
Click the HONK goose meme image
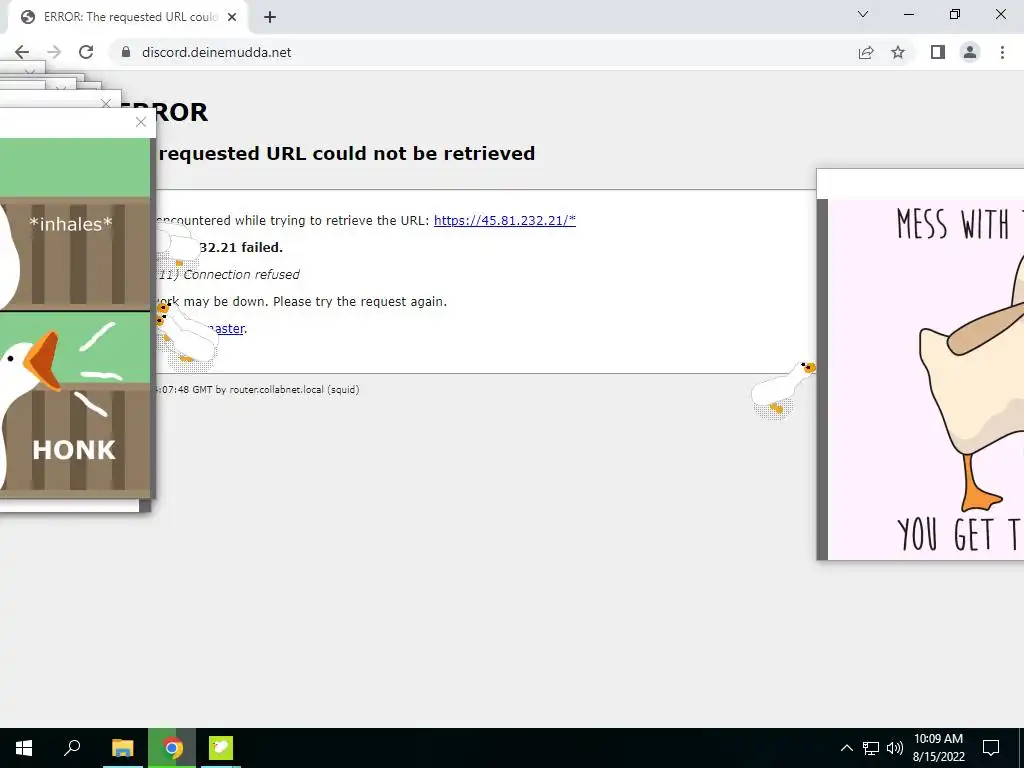click(x=75, y=318)
